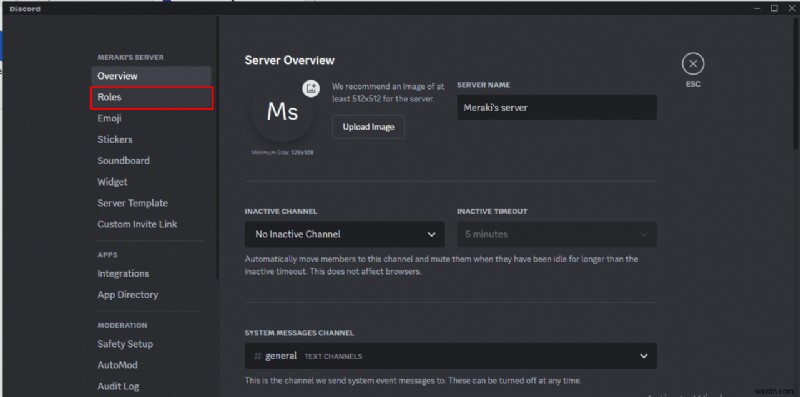Click the upload image icon on server avatar
Viewport: 800px width, 397px height.
tap(310, 88)
